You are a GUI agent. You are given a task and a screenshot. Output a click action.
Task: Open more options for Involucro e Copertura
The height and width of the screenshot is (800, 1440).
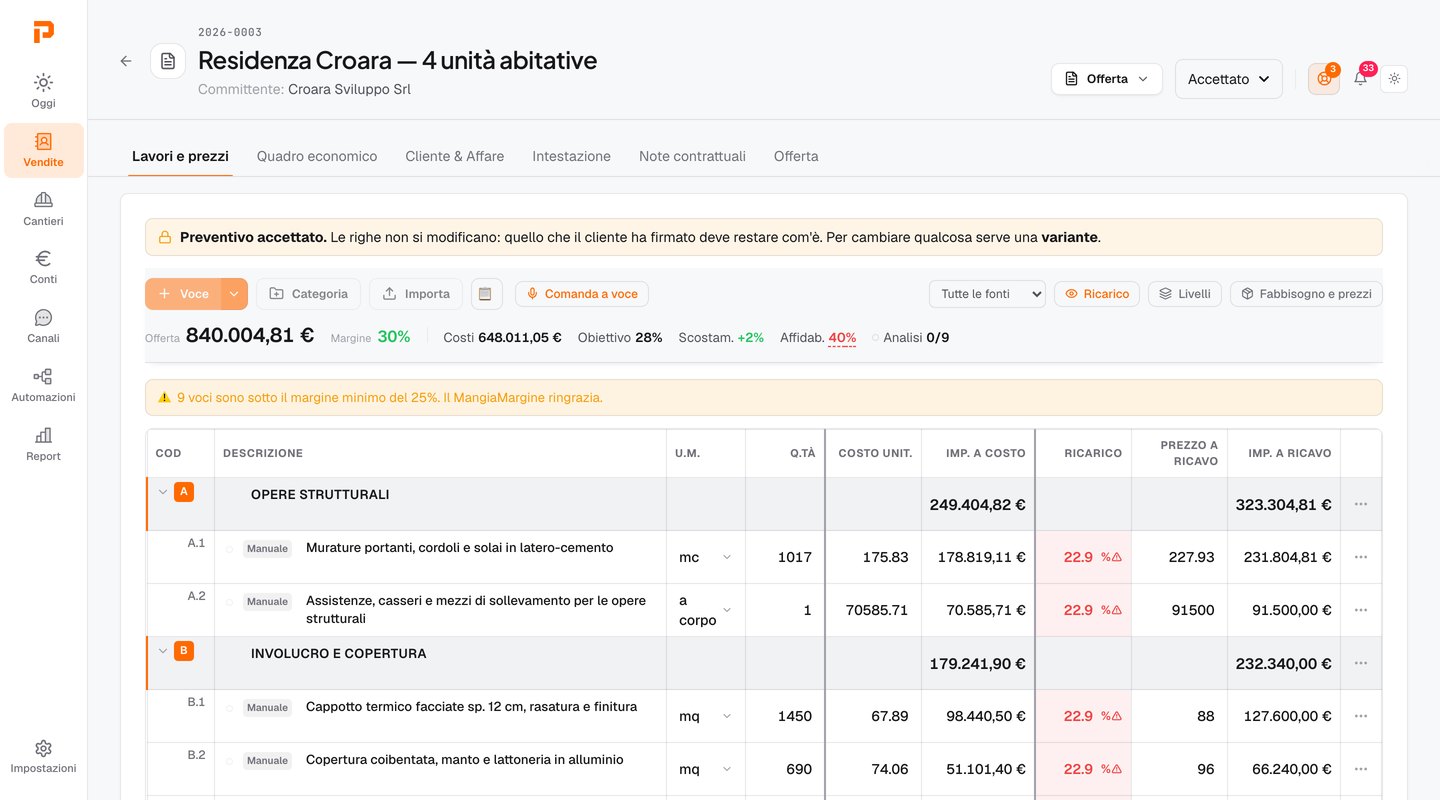tap(1360, 663)
